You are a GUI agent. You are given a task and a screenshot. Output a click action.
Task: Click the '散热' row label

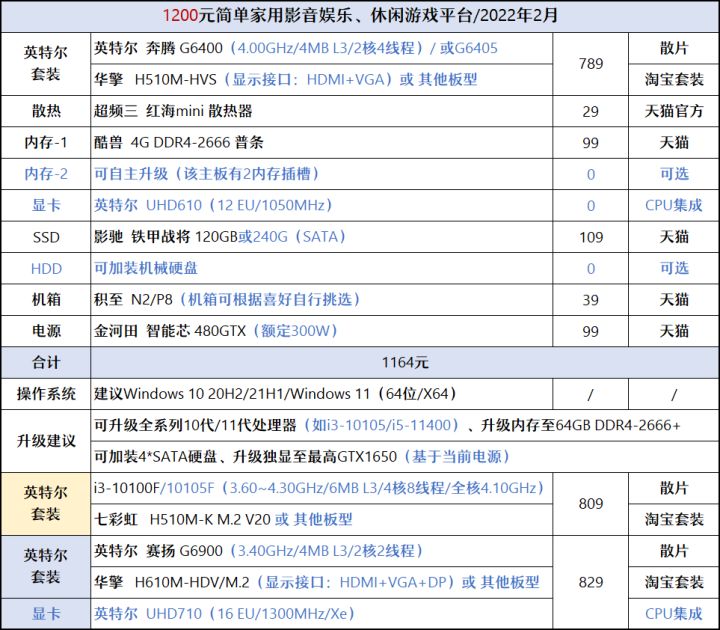click(x=46, y=111)
